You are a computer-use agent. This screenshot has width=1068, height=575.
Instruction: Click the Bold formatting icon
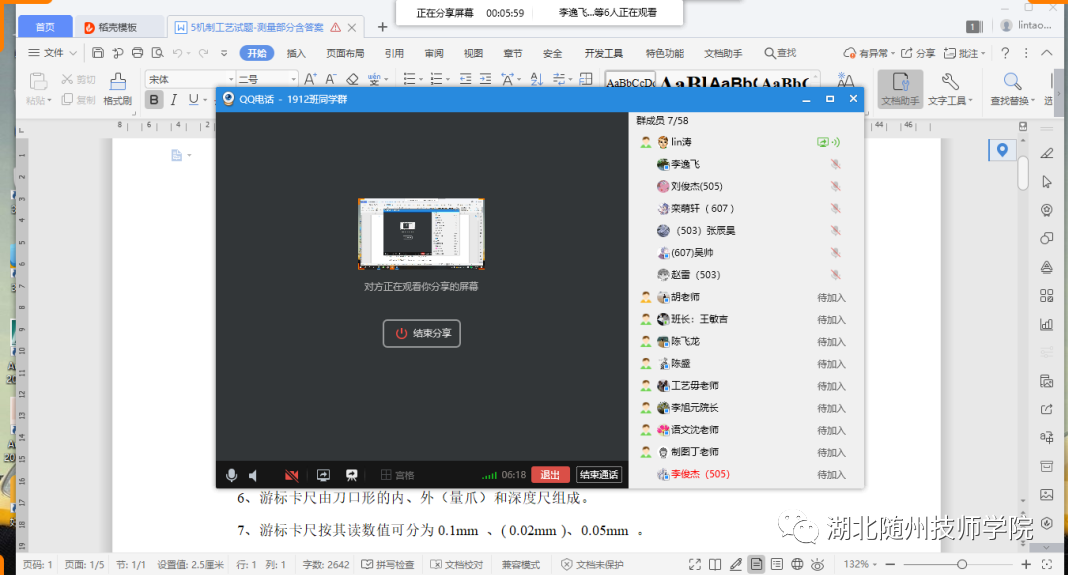[x=154, y=99]
